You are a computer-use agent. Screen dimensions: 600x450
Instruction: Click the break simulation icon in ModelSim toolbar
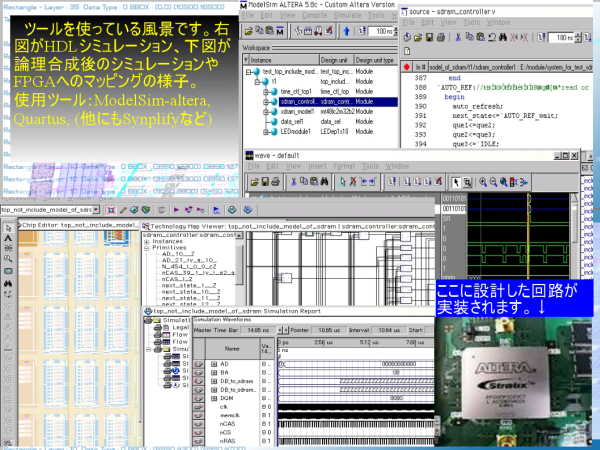[x=328, y=31]
